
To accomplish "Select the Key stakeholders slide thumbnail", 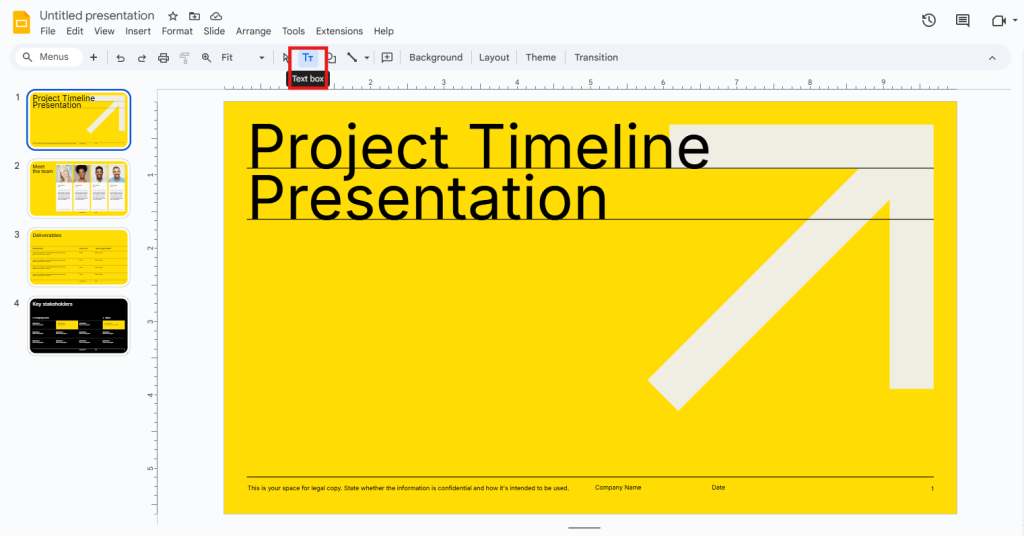I will (79, 325).
